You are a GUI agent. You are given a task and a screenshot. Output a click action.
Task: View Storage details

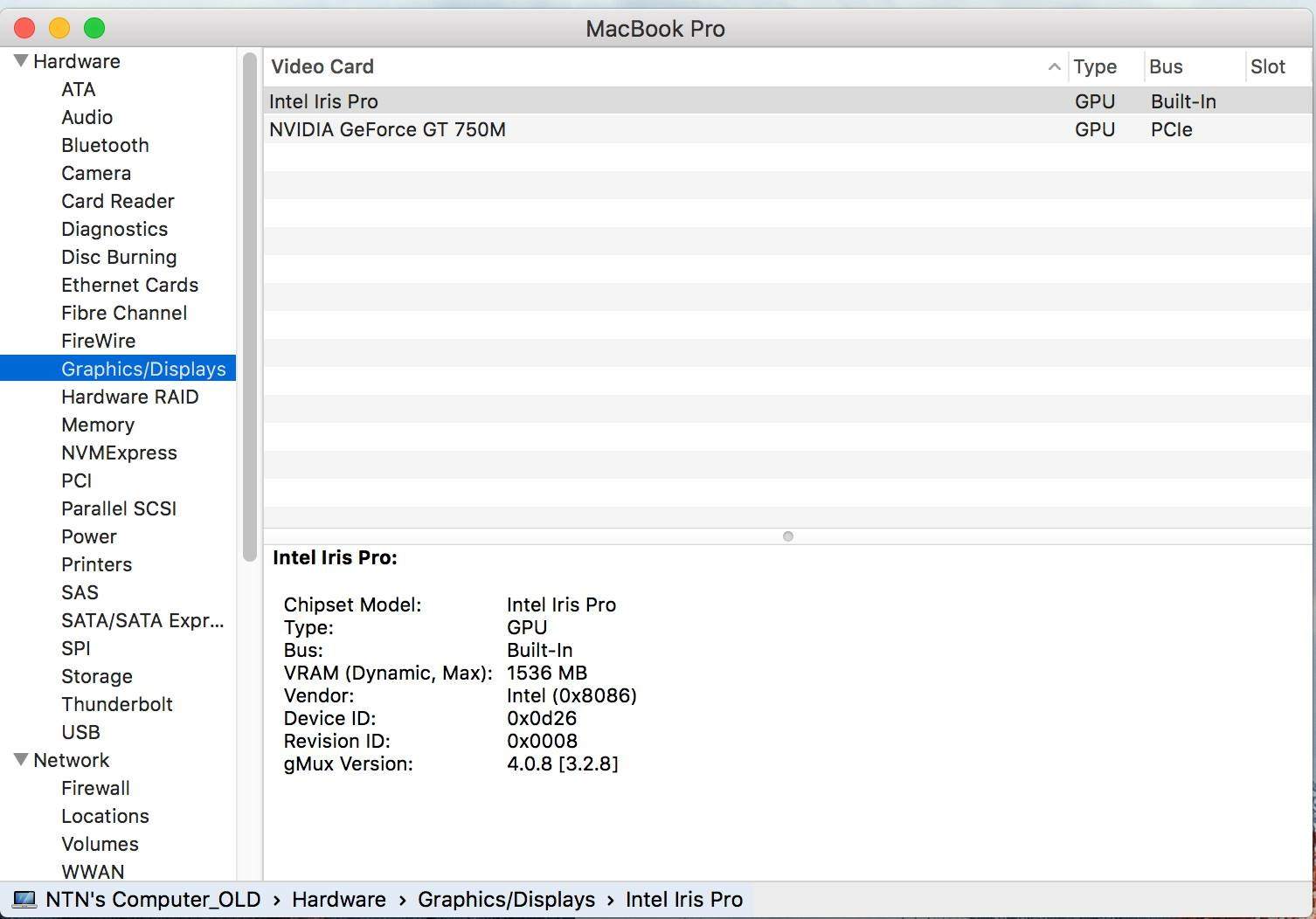point(97,676)
